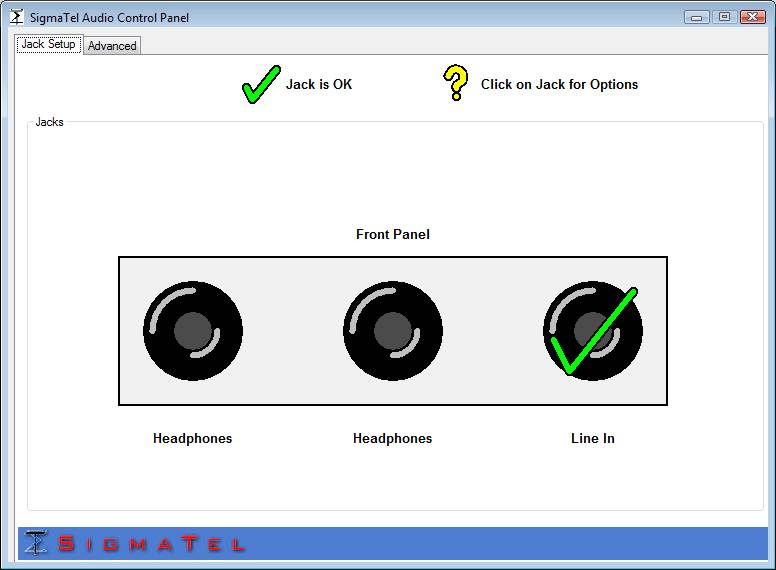Close the SigmaTel Audio Control Panel
Viewport: 776px width, 570px height.
(753, 17)
